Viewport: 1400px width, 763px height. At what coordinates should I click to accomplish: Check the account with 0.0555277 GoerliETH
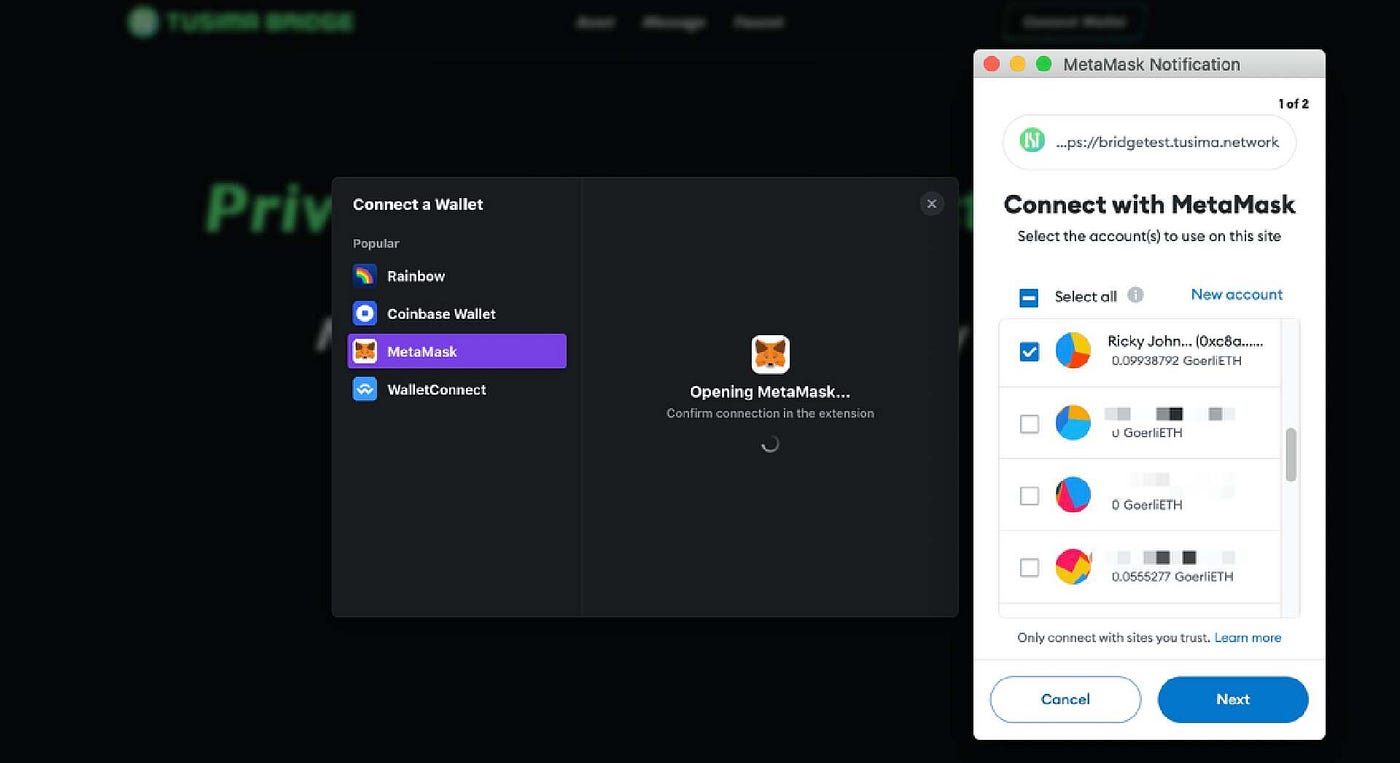1029,567
